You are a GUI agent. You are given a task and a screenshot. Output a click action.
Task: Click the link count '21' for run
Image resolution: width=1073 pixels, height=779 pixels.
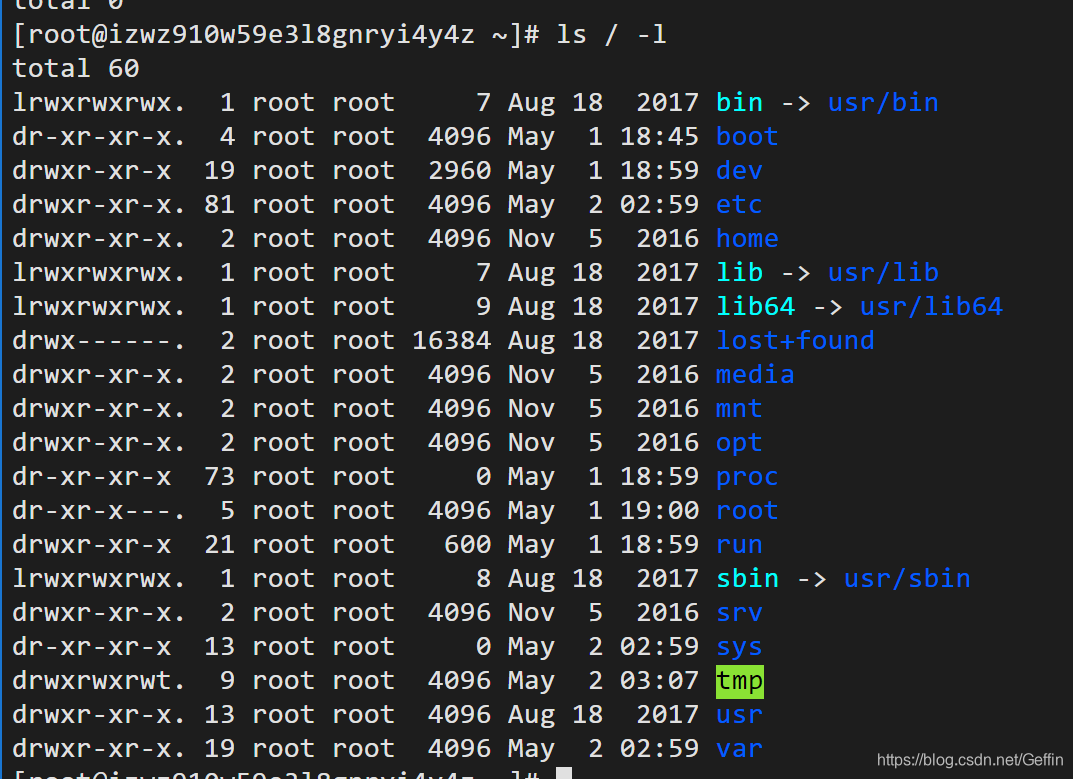220,544
